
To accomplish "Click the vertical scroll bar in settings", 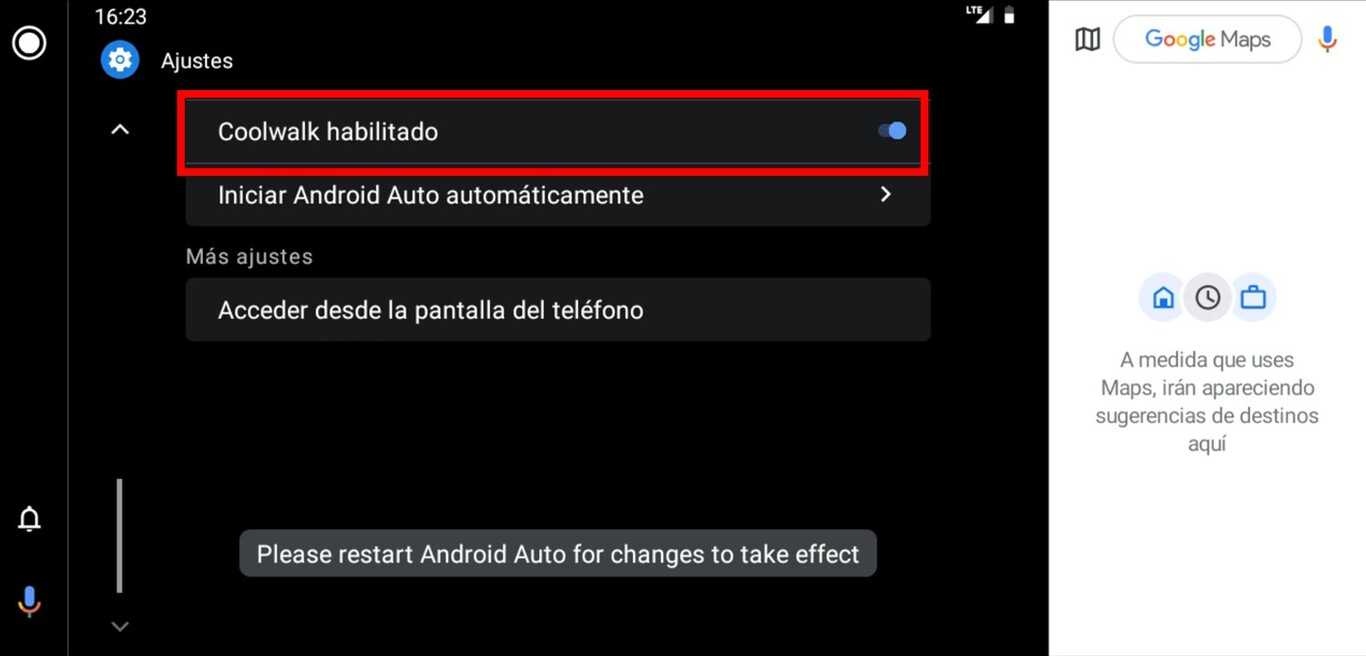I will pyautogui.click(x=120, y=536).
